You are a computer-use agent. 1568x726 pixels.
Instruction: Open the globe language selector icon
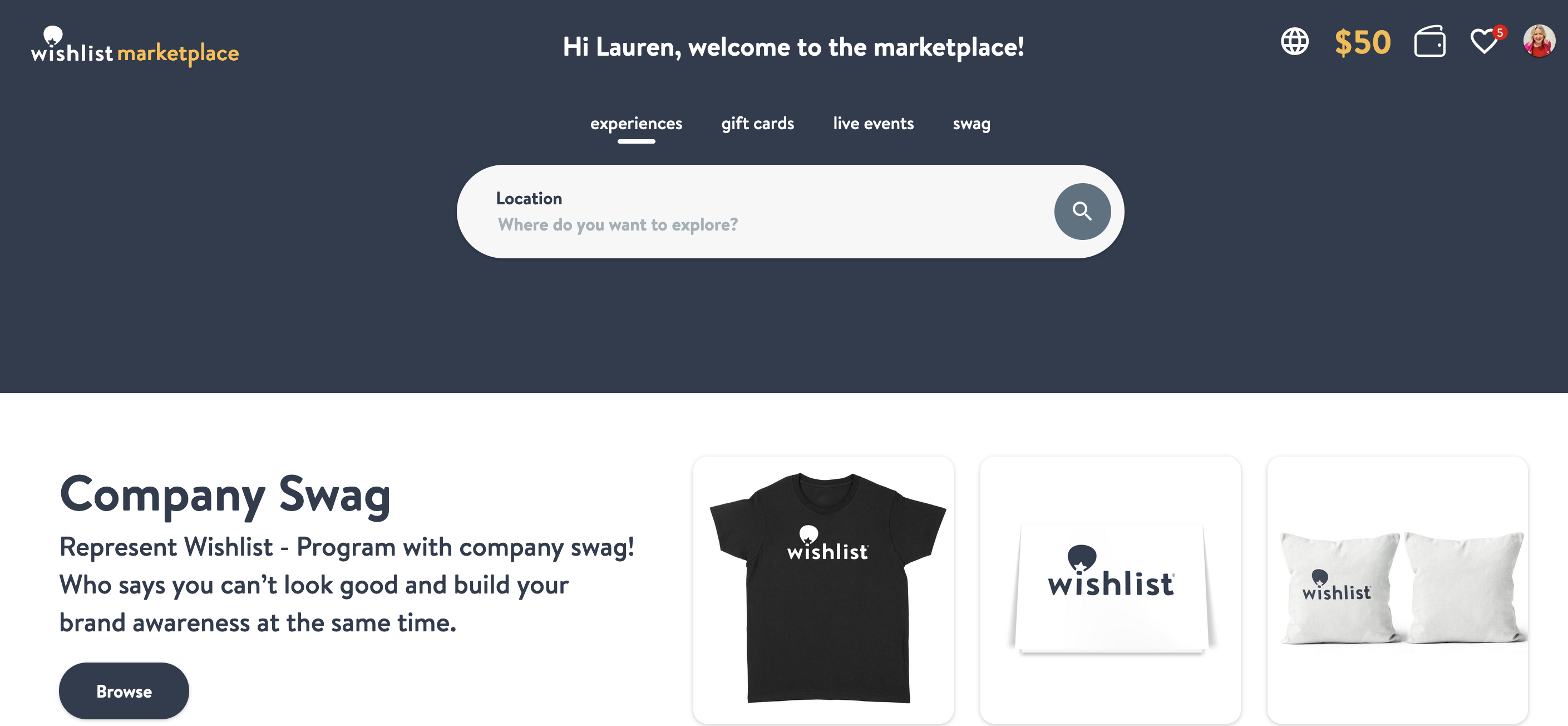click(x=1294, y=42)
